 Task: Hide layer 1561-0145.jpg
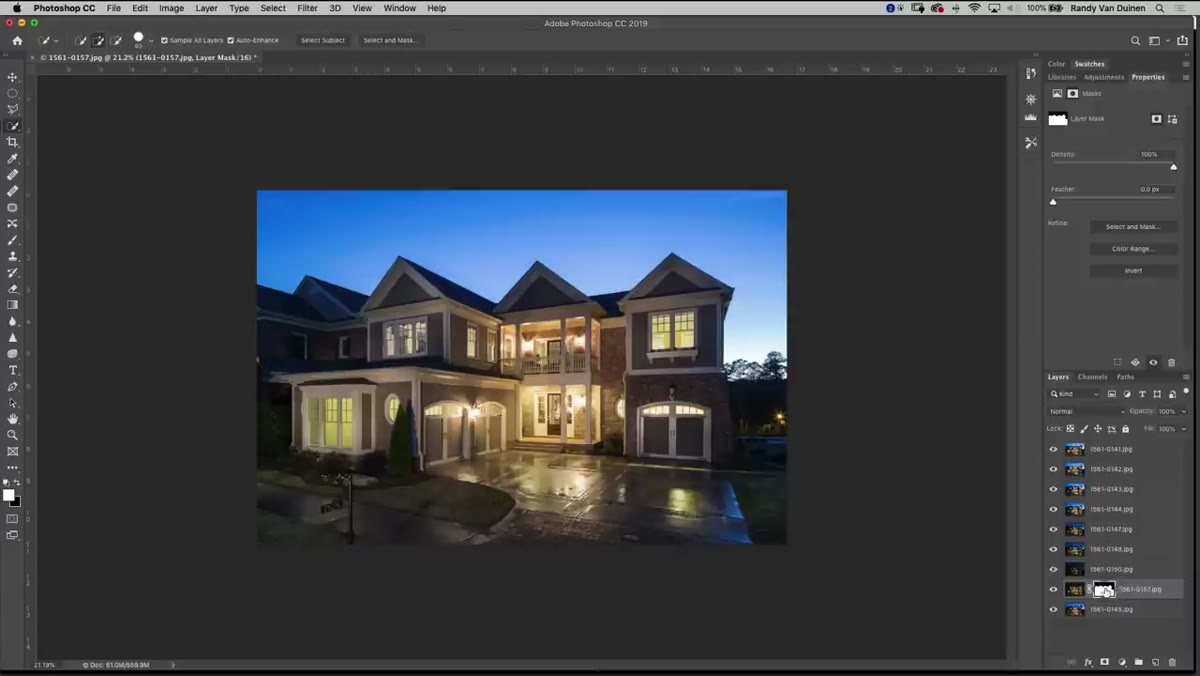[1053, 609]
